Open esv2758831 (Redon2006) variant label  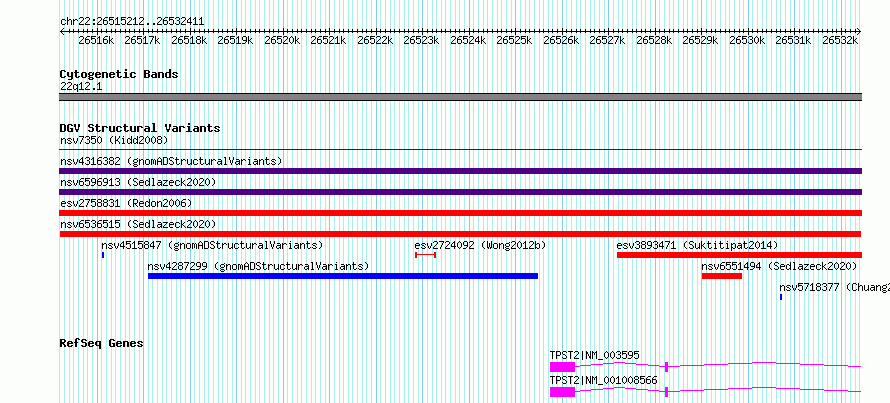pos(126,203)
